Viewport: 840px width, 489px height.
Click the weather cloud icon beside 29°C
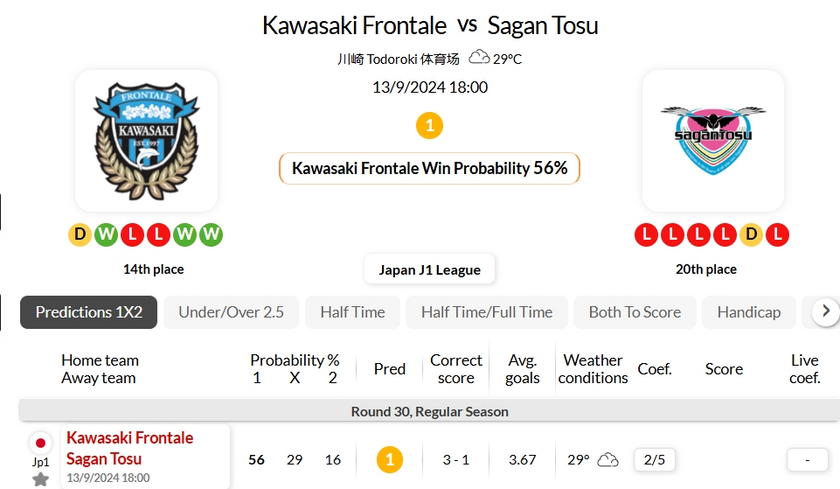click(480, 57)
